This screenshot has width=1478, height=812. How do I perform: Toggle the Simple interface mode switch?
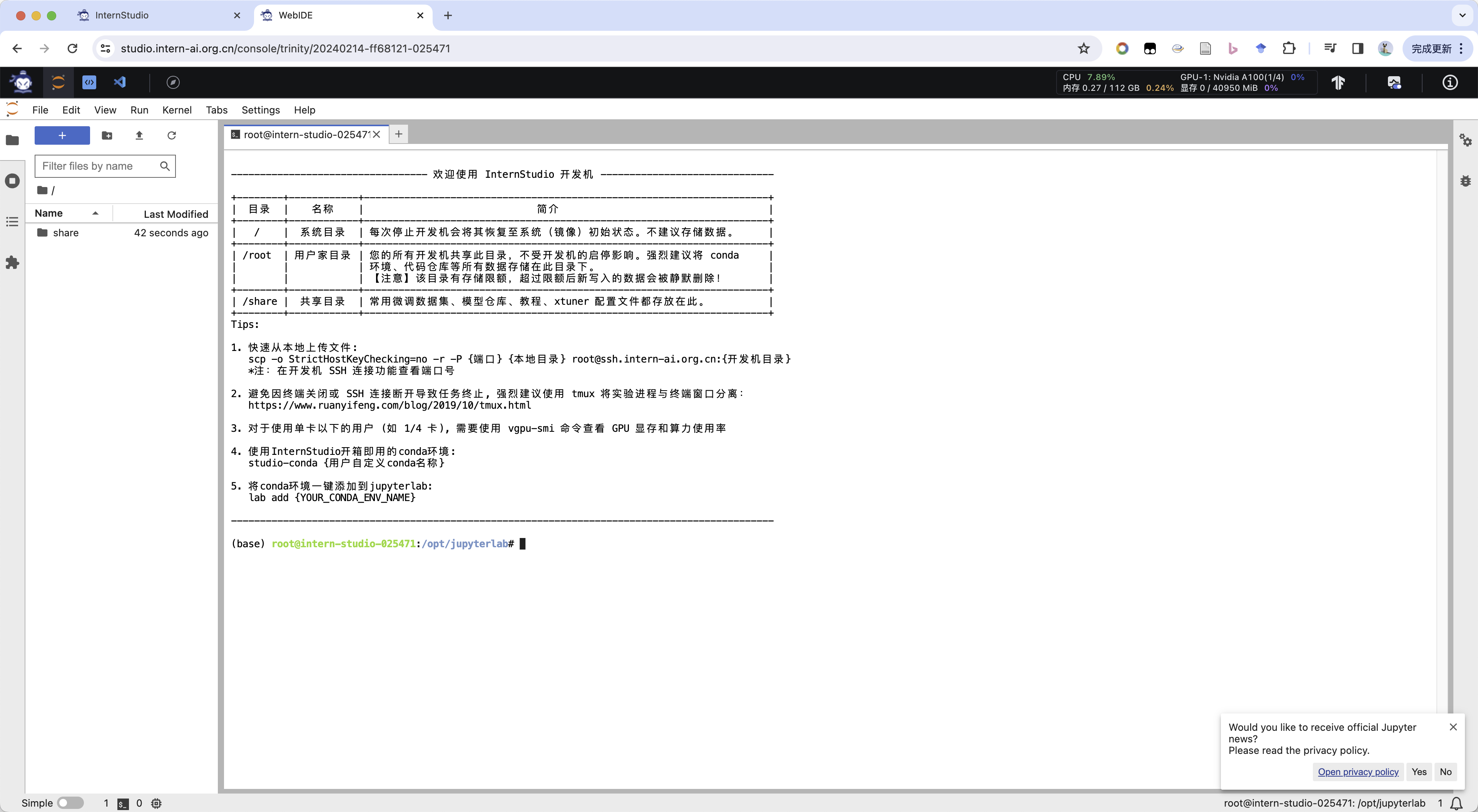point(70,803)
